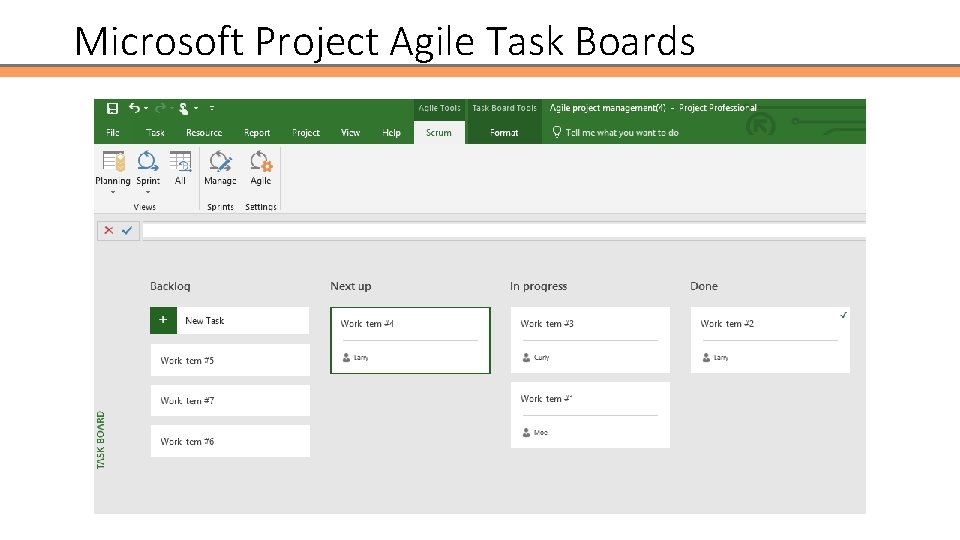960x540 pixels.
Task: Select the Work Item #5 backlog card
Action: click(x=230, y=360)
